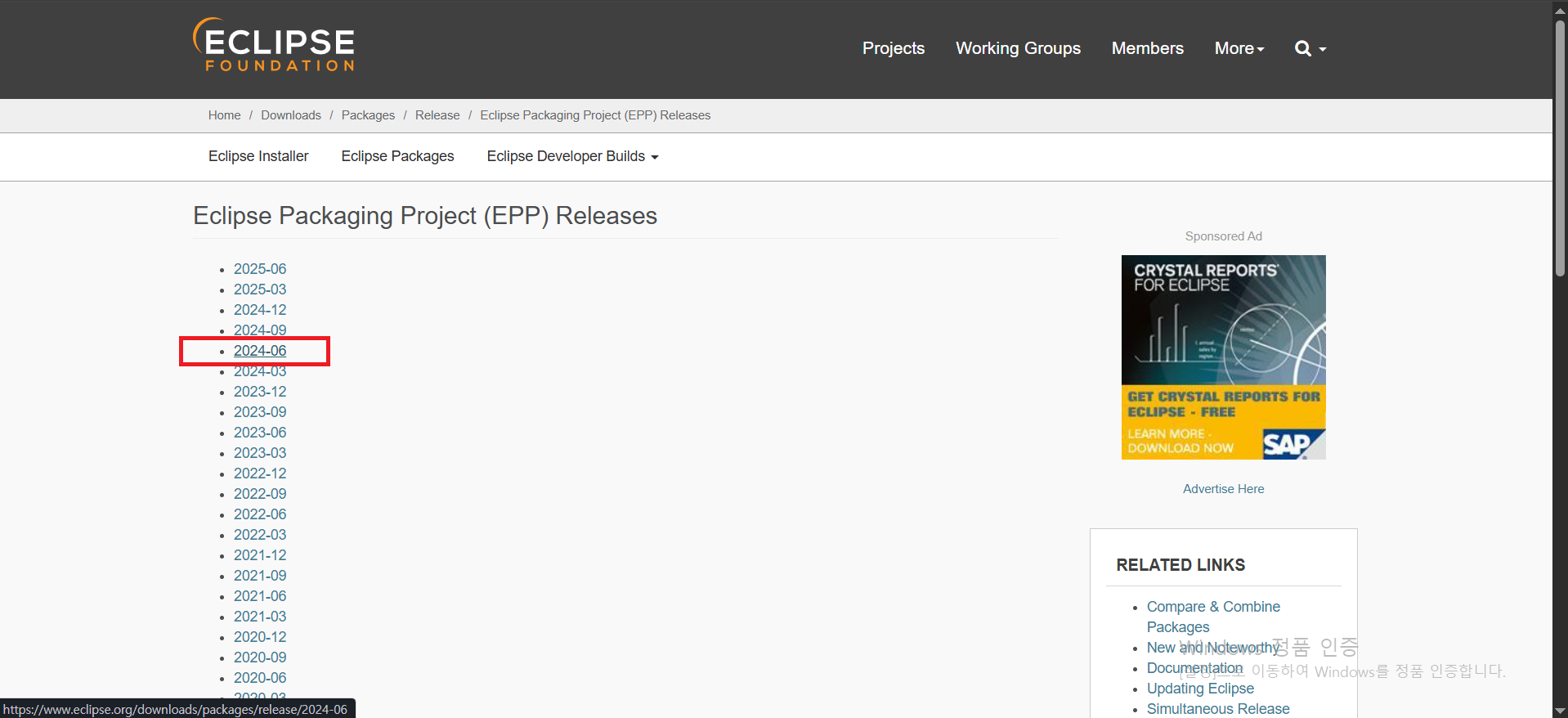1568x718 pixels.
Task: Open the Documentation related link
Action: [1194, 668]
